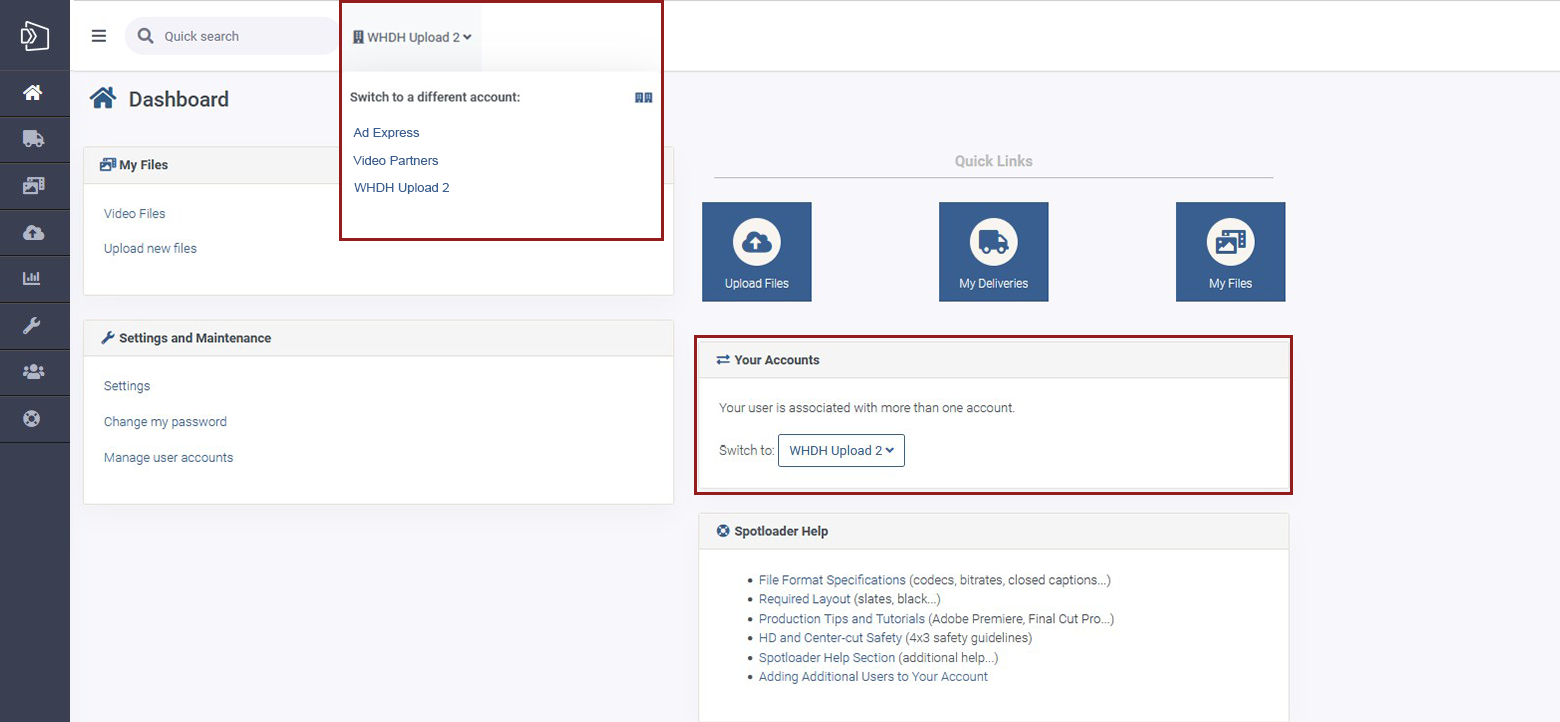This screenshot has width=1560, height=722.
Task: Open the Settings link under Settings and Maintenance
Action: pyautogui.click(x=127, y=386)
